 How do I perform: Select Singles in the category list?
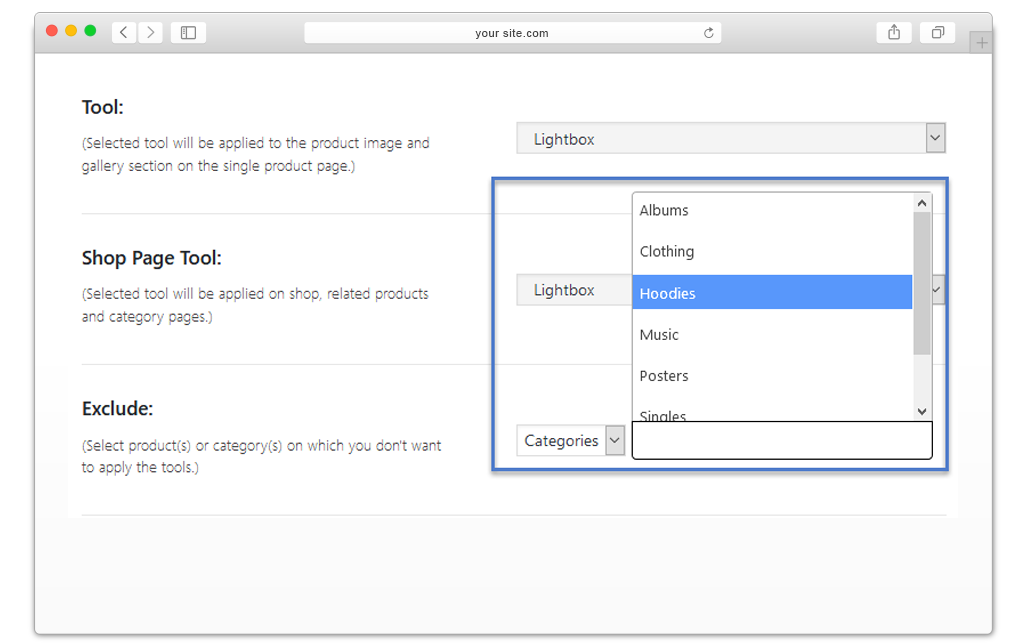[772, 414]
